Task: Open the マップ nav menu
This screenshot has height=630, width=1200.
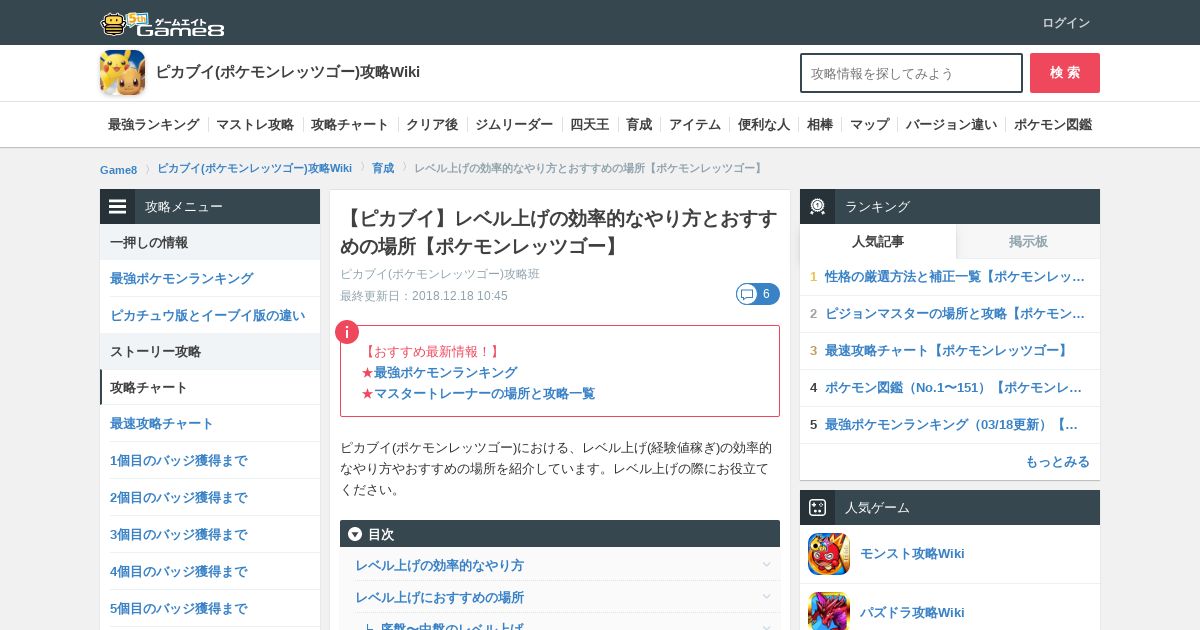Action: coord(869,125)
